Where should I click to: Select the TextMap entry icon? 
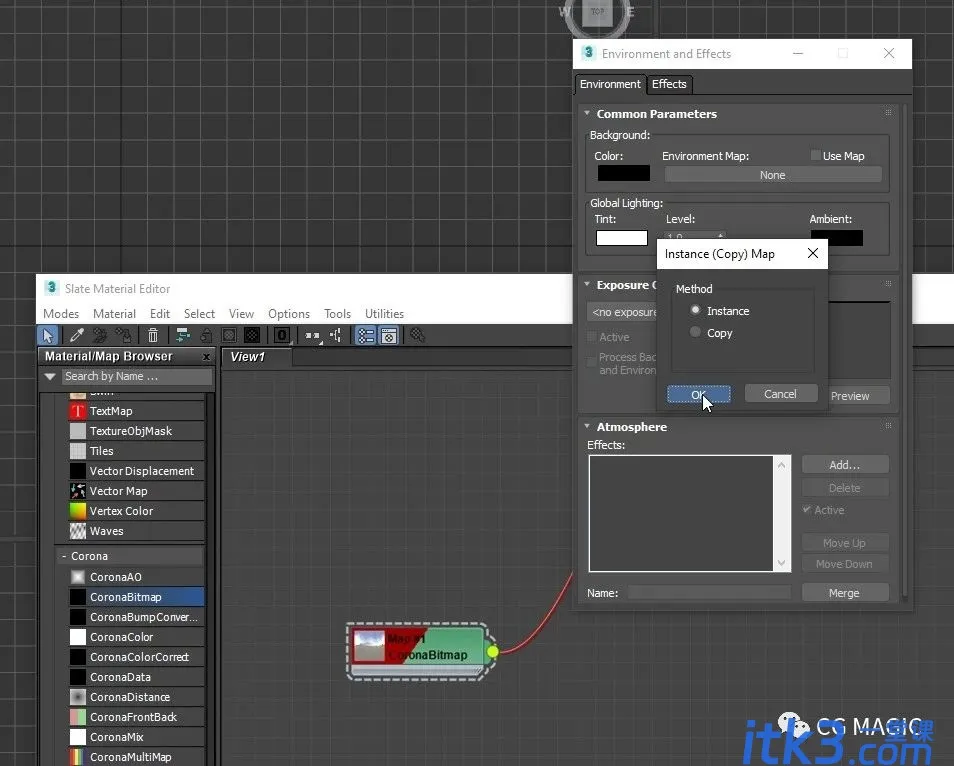click(x=78, y=411)
